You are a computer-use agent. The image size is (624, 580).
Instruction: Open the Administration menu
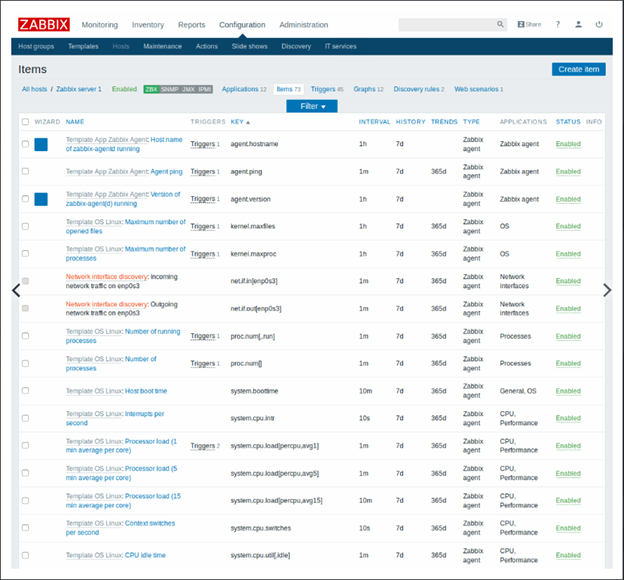(x=304, y=25)
